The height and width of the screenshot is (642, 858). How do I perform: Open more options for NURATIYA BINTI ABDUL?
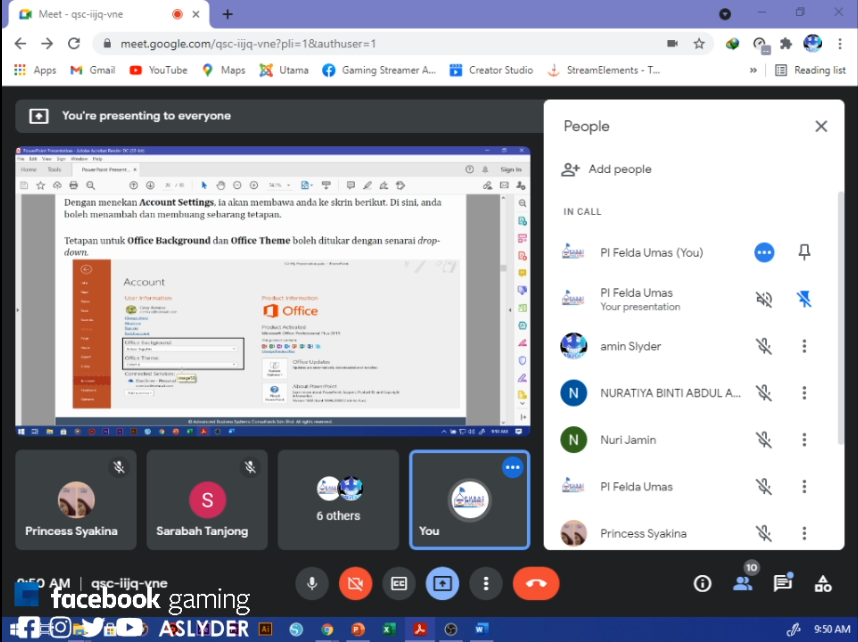(x=804, y=393)
